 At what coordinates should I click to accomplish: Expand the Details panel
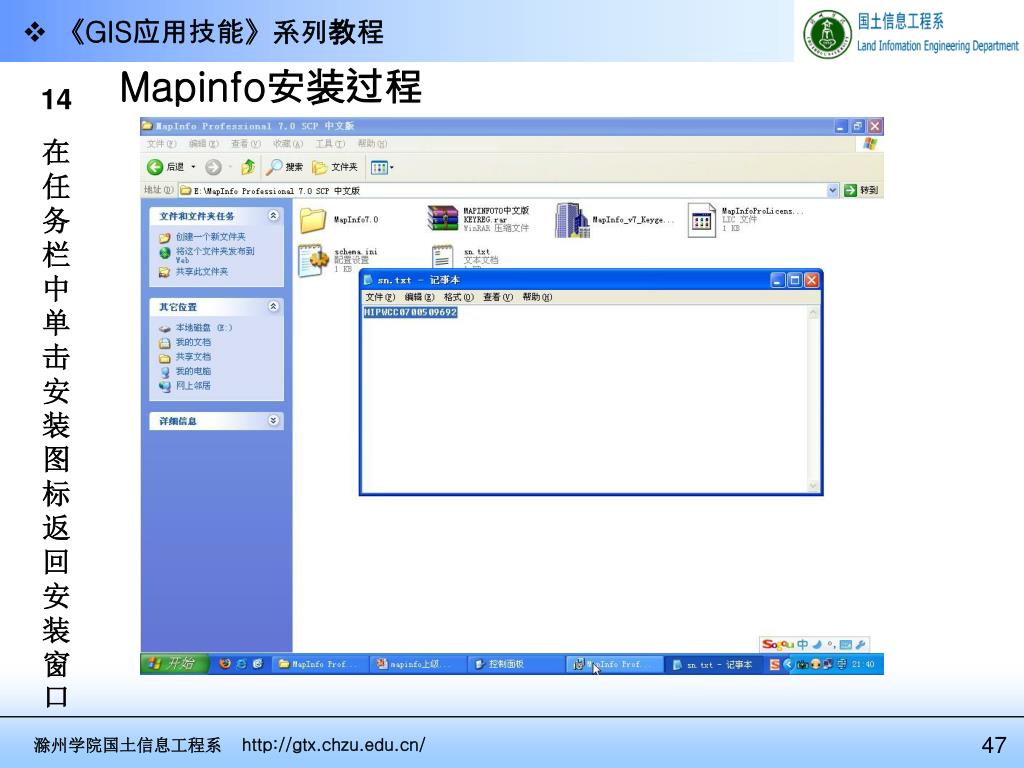(x=274, y=421)
